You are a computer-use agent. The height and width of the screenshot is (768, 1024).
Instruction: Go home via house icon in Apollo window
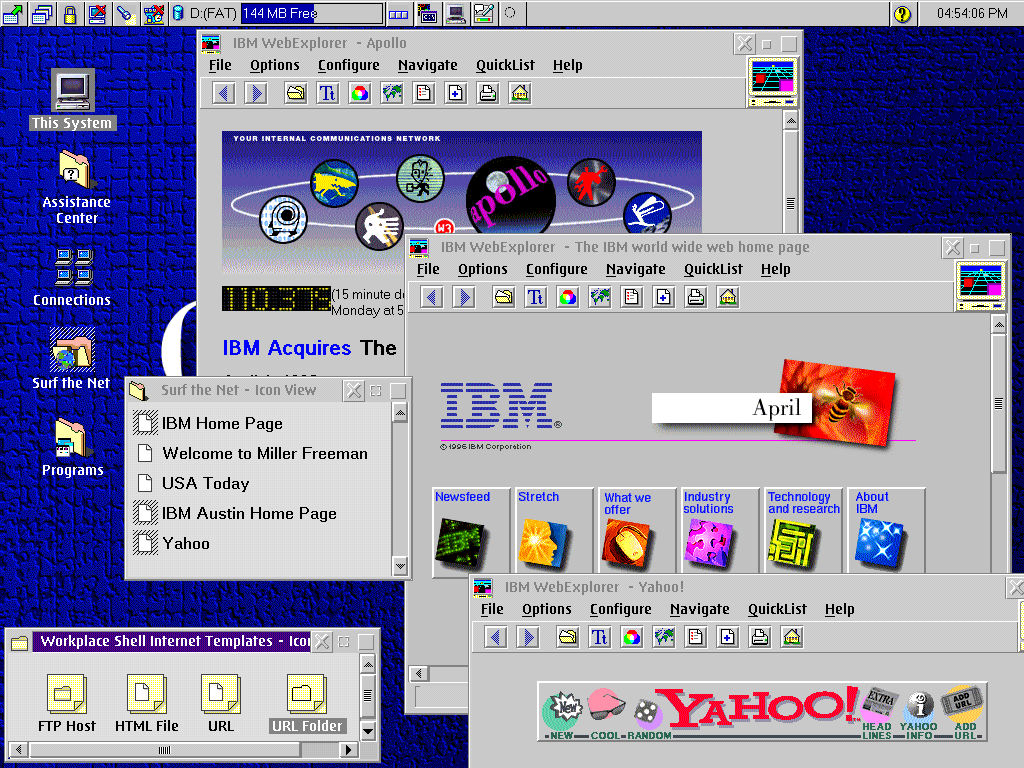click(520, 93)
